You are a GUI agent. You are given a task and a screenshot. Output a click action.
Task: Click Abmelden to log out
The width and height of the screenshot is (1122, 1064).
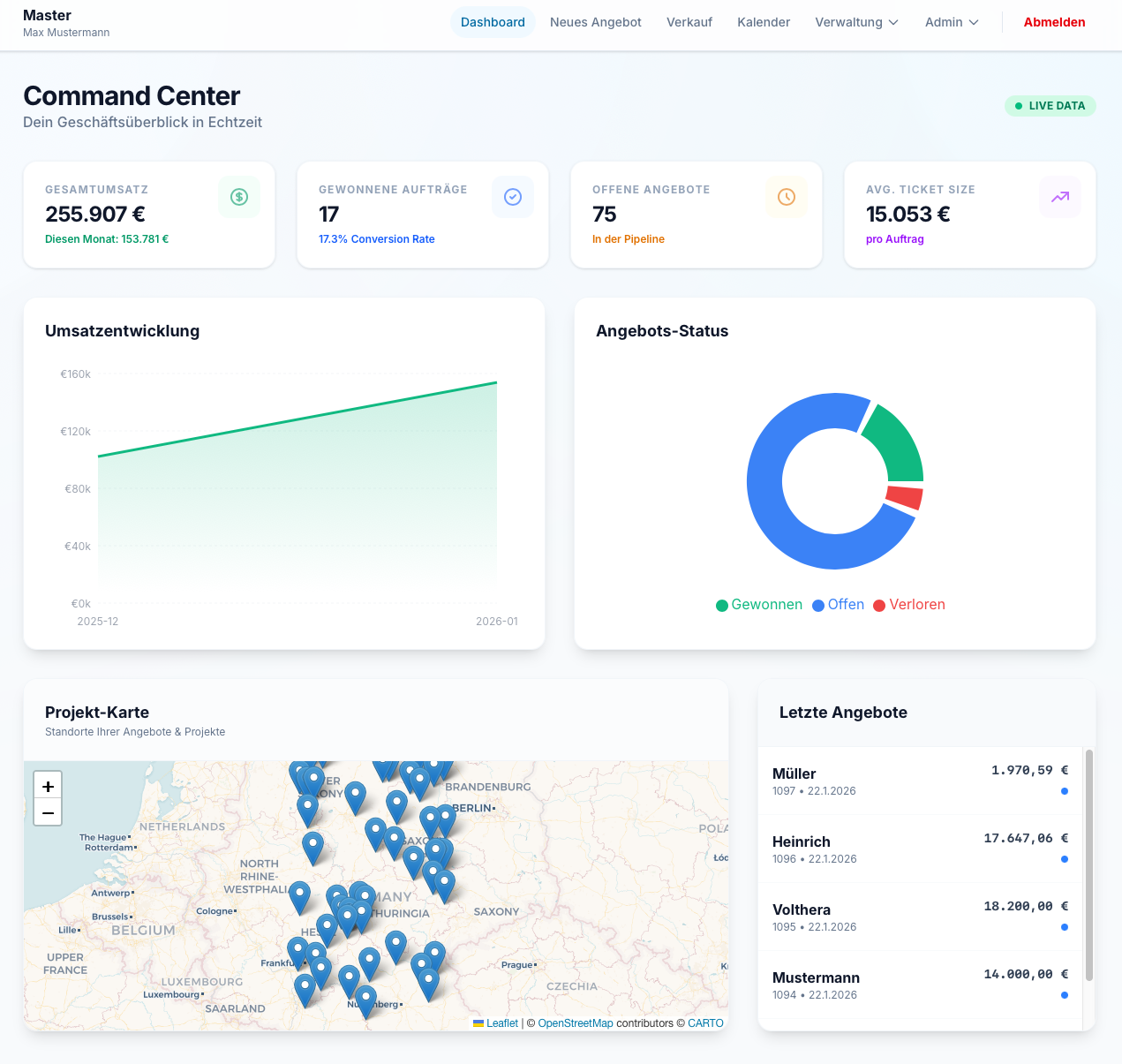(1054, 22)
